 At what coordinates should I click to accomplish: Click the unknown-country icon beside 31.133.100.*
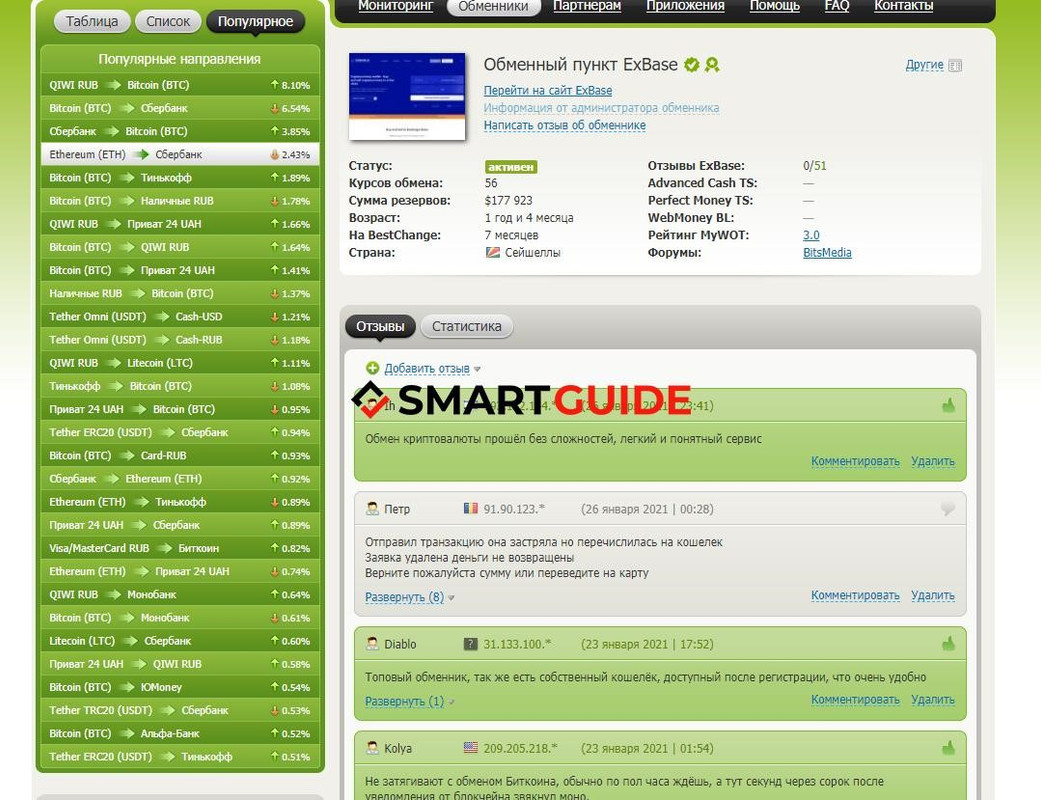[470, 644]
